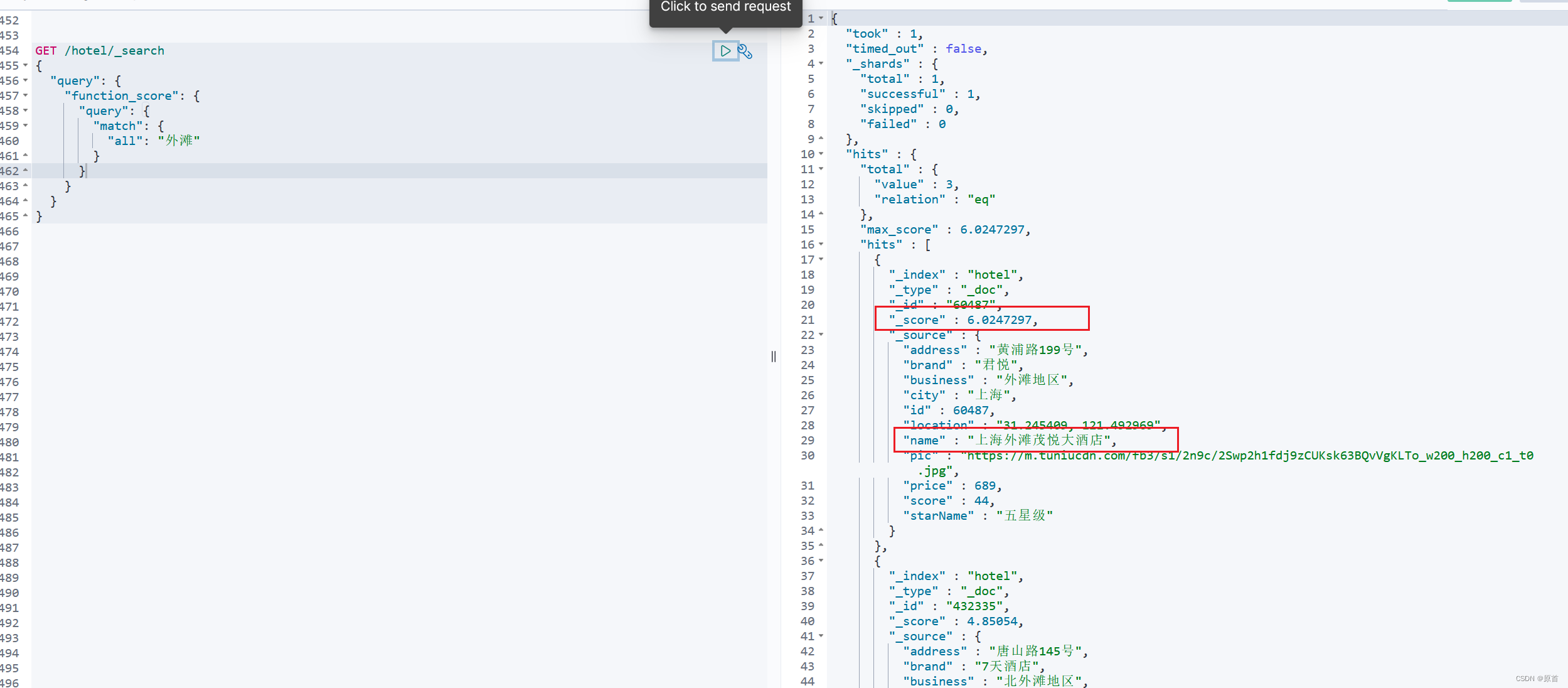1568x688 pixels.
Task: Click the "timed_out" : false line
Action: point(917,49)
